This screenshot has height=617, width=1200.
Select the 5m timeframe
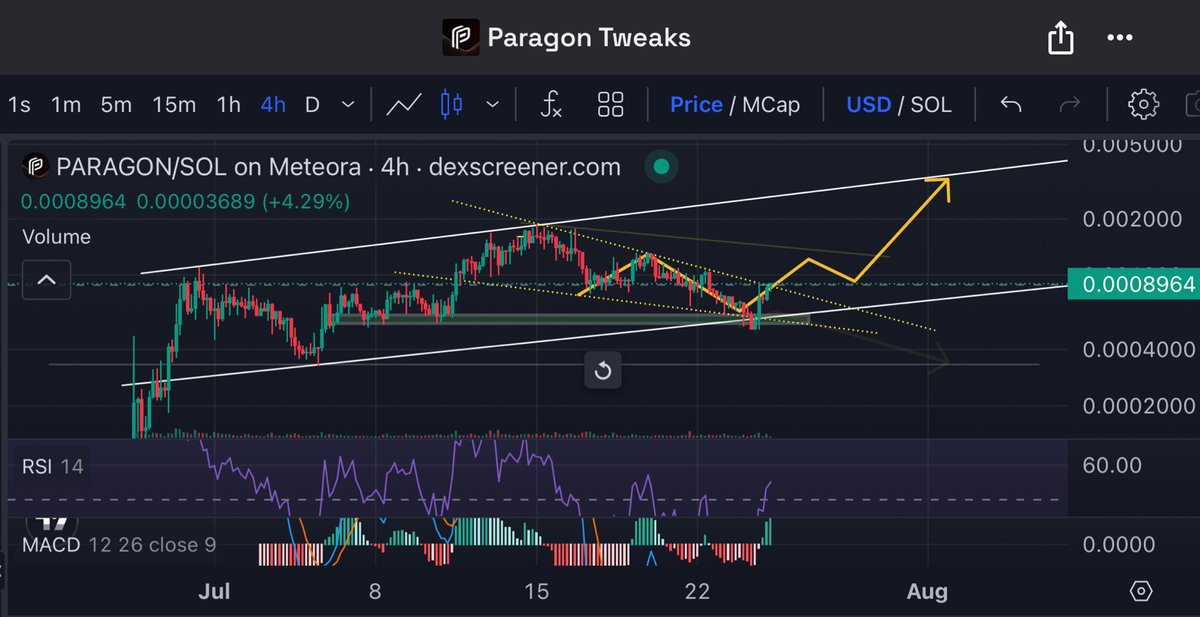tap(117, 104)
